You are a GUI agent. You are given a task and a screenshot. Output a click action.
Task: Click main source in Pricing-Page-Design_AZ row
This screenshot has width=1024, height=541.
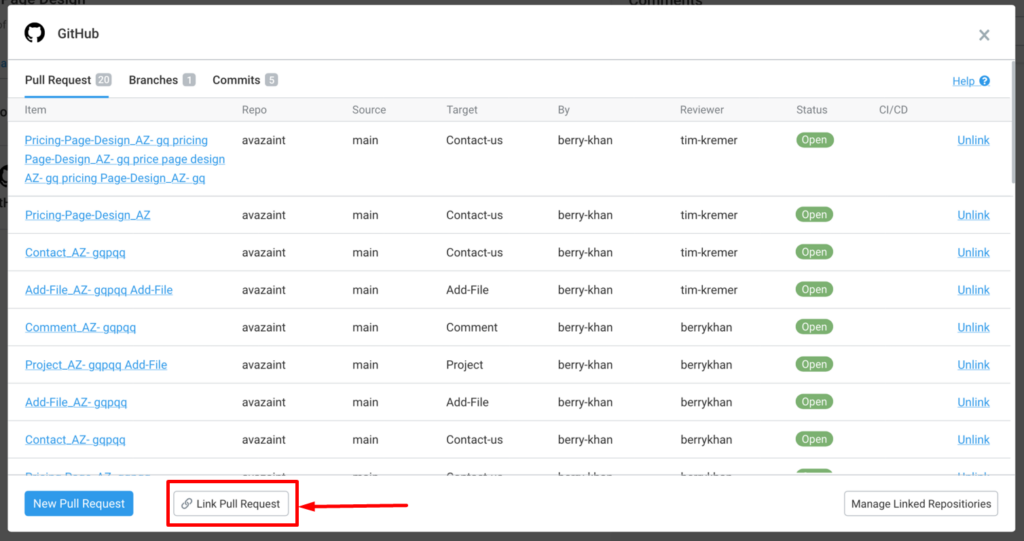click(x=365, y=215)
